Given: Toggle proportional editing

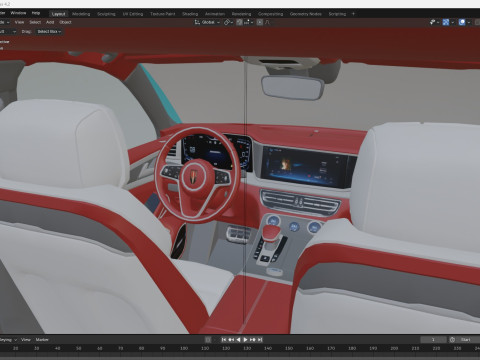Looking at the screenshot, I should coord(260,22).
